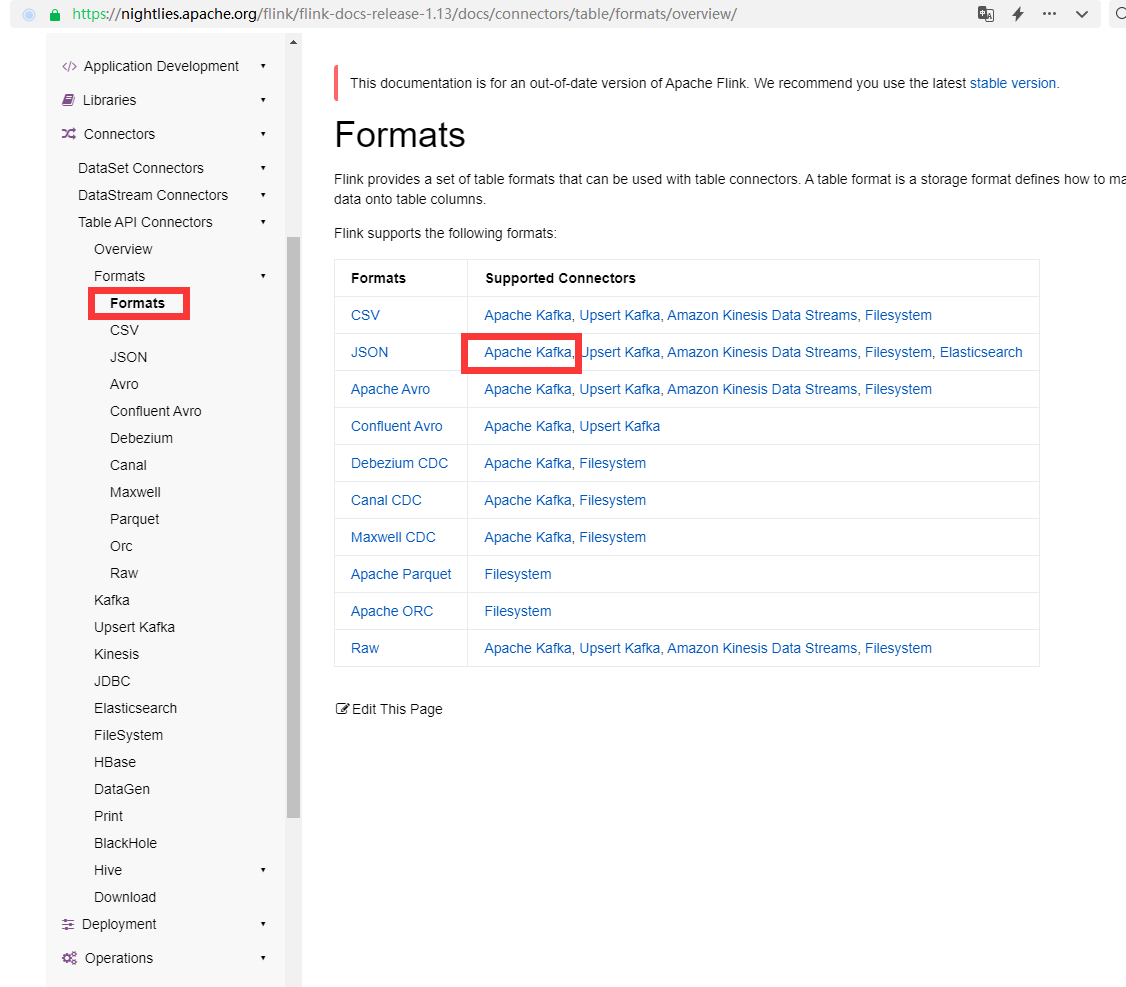
Task: Select Elasticsearch in the sidebar navigation
Action: [135, 708]
